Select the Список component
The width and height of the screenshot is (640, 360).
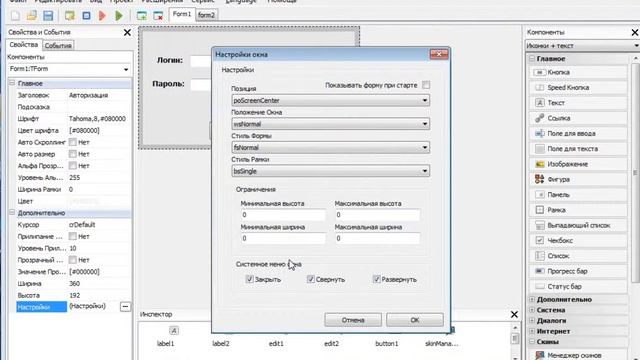coord(578,256)
